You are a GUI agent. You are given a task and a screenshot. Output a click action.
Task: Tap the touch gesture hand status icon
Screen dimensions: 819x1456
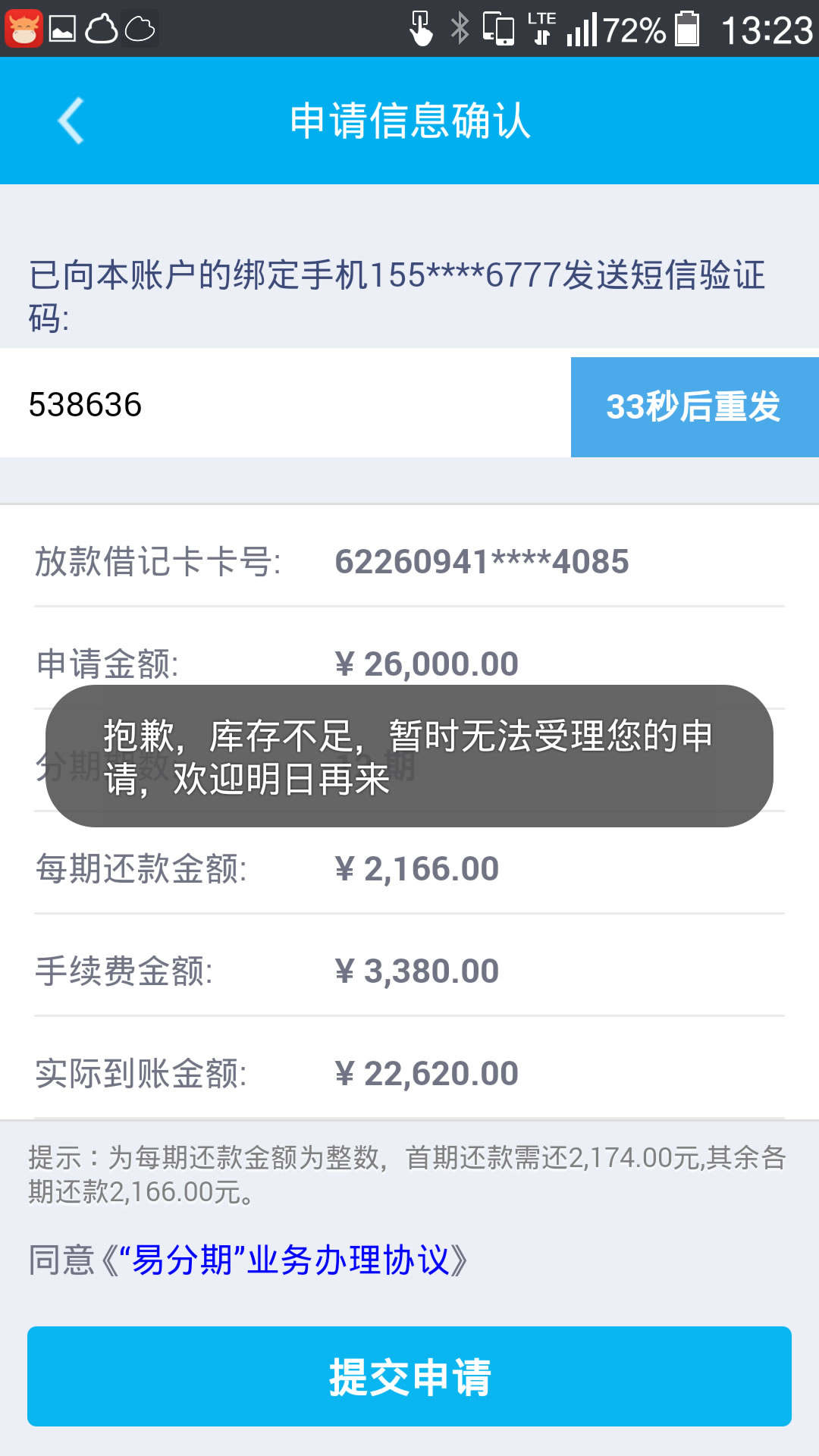420,29
